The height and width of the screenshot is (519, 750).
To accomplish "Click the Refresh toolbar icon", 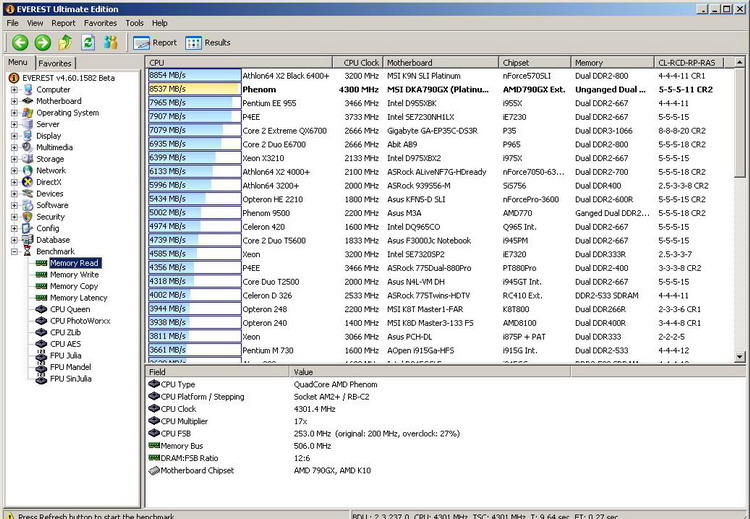I will tap(88, 43).
